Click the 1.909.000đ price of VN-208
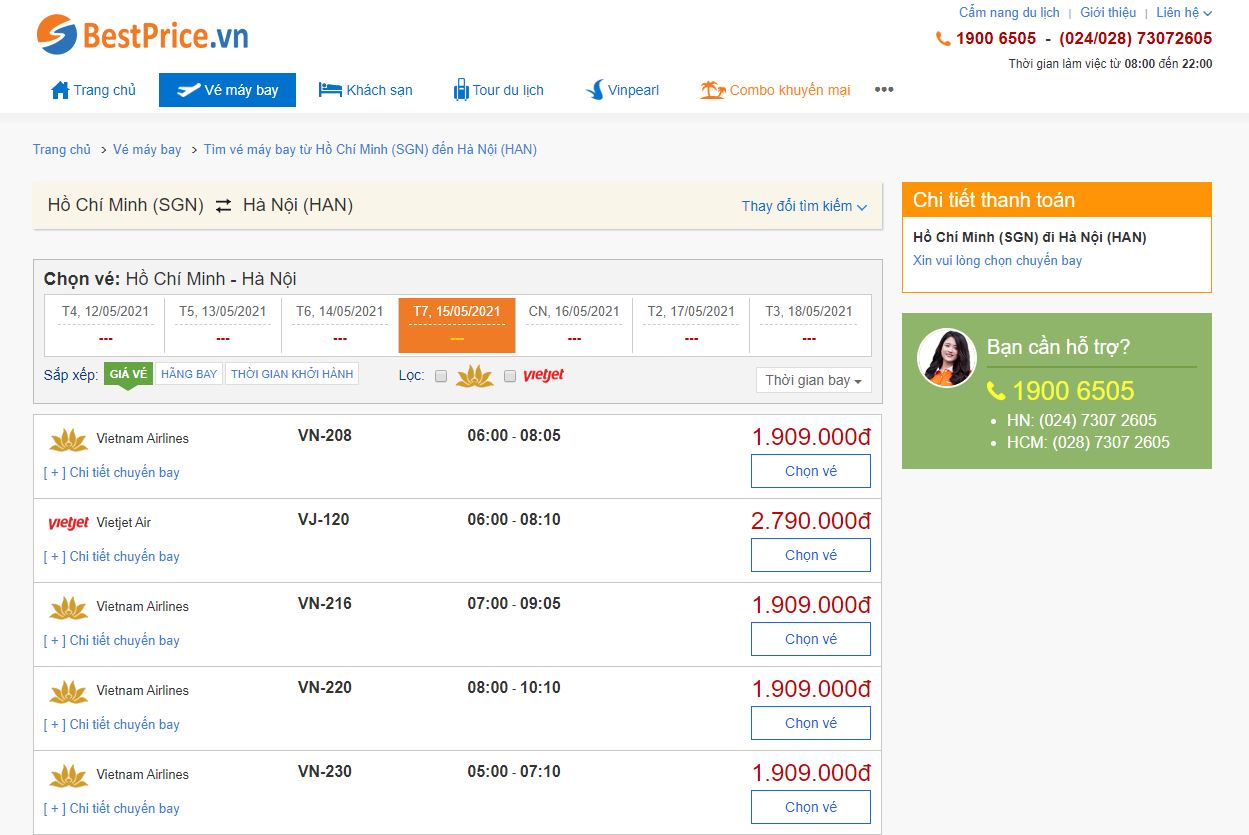 [812, 437]
